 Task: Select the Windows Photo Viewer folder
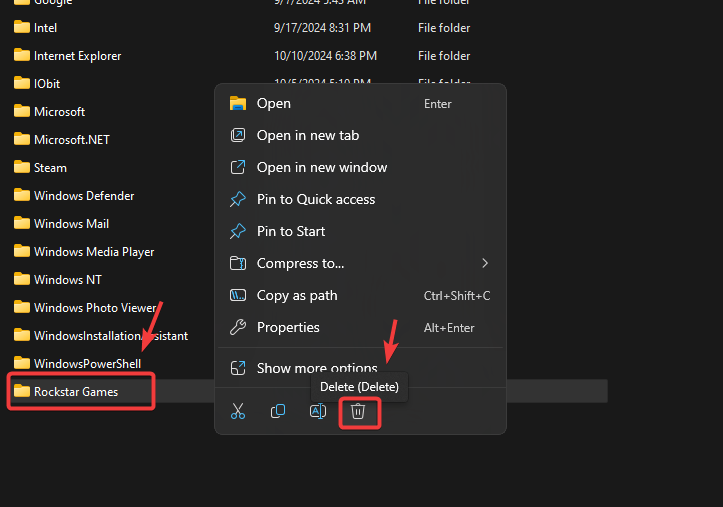(x=95, y=307)
